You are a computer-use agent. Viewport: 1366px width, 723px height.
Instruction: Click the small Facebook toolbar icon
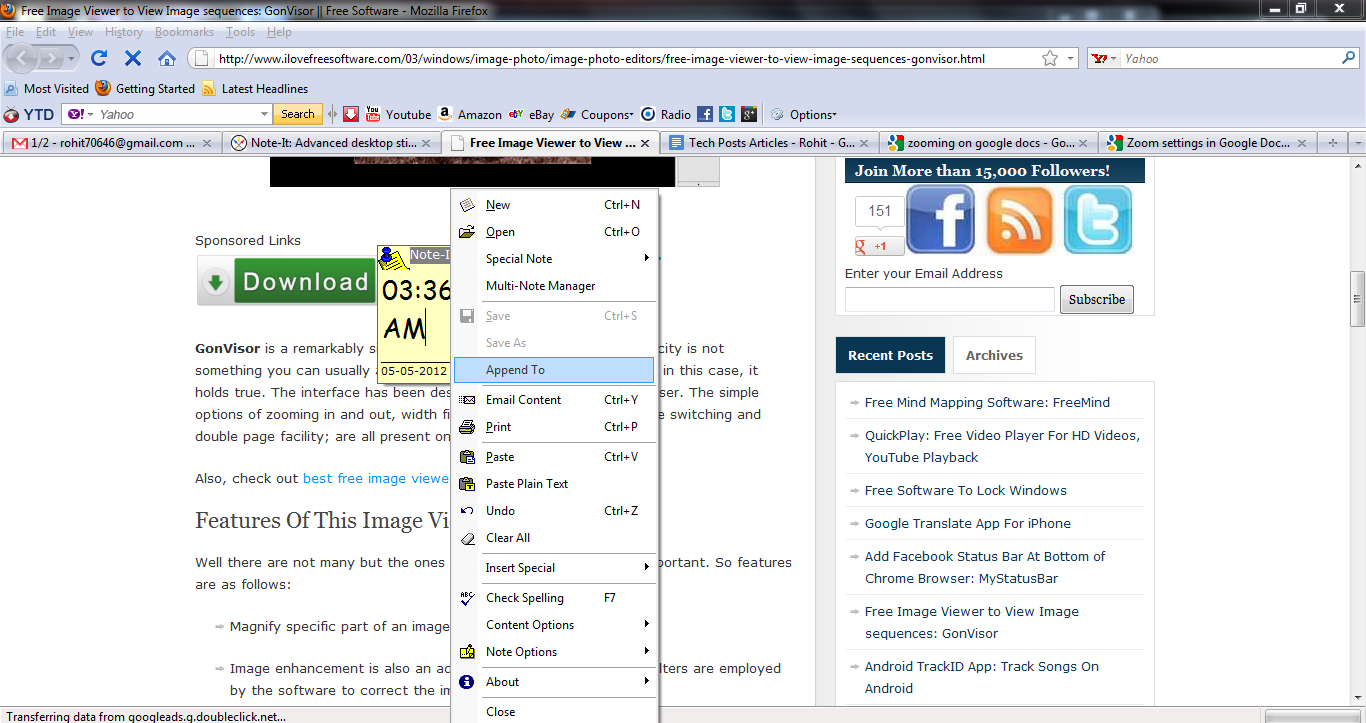point(705,114)
